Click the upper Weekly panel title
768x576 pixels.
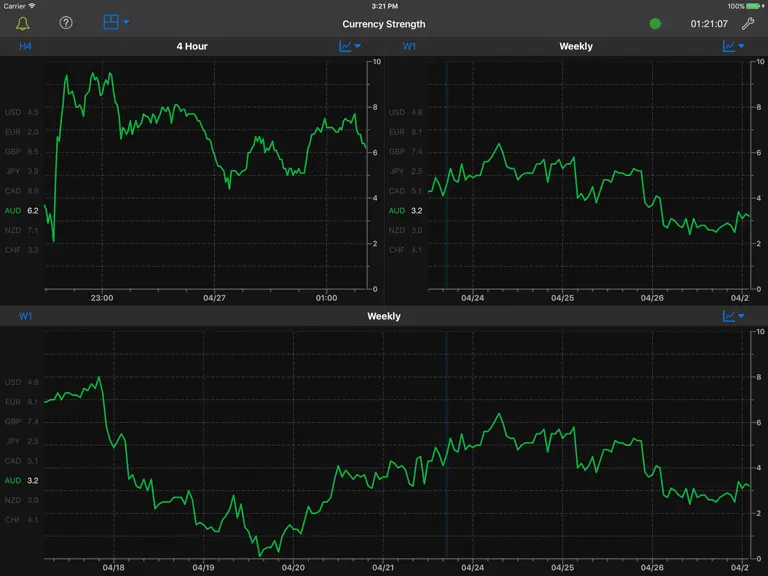576,46
